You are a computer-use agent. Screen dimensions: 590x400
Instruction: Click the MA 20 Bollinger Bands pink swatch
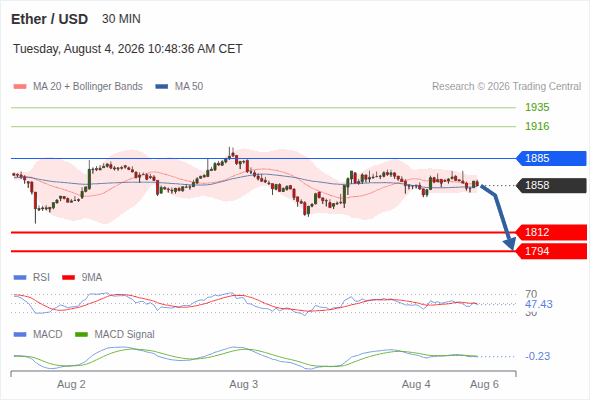tap(20, 87)
